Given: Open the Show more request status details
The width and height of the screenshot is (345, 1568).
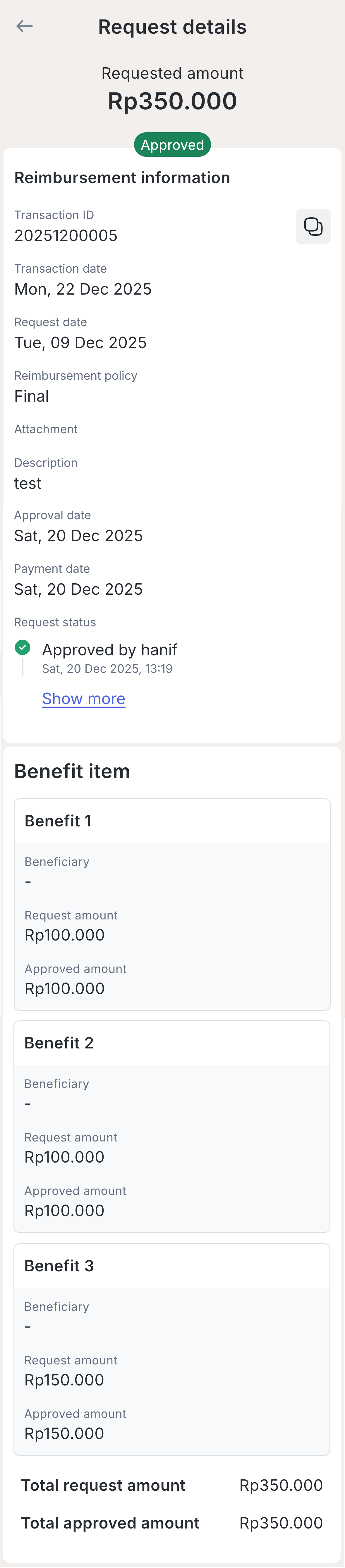Looking at the screenshot, I should click(83, 698).
